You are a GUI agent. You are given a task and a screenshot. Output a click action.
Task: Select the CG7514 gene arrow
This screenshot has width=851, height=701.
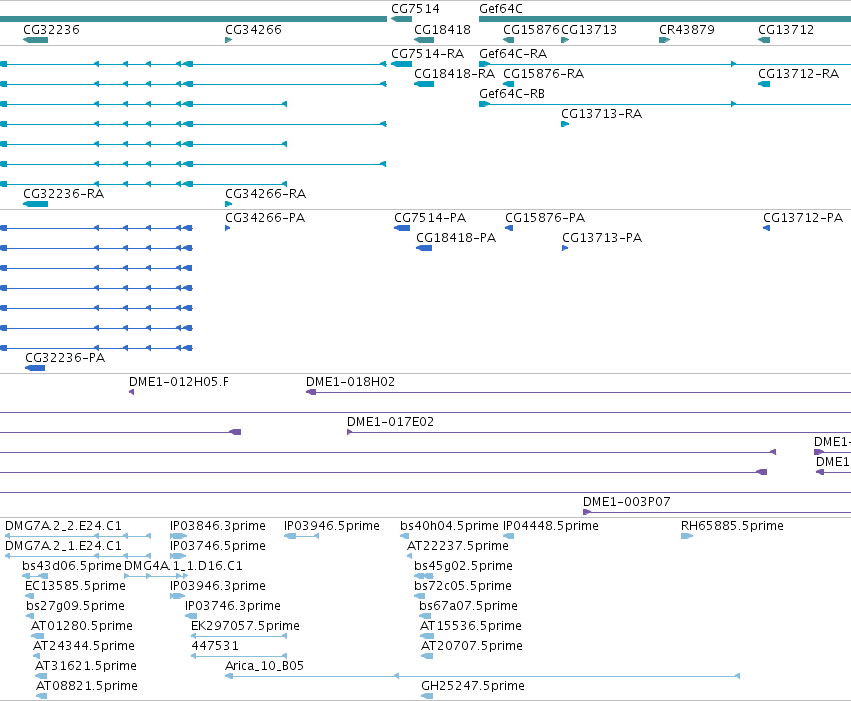(402, 20)
